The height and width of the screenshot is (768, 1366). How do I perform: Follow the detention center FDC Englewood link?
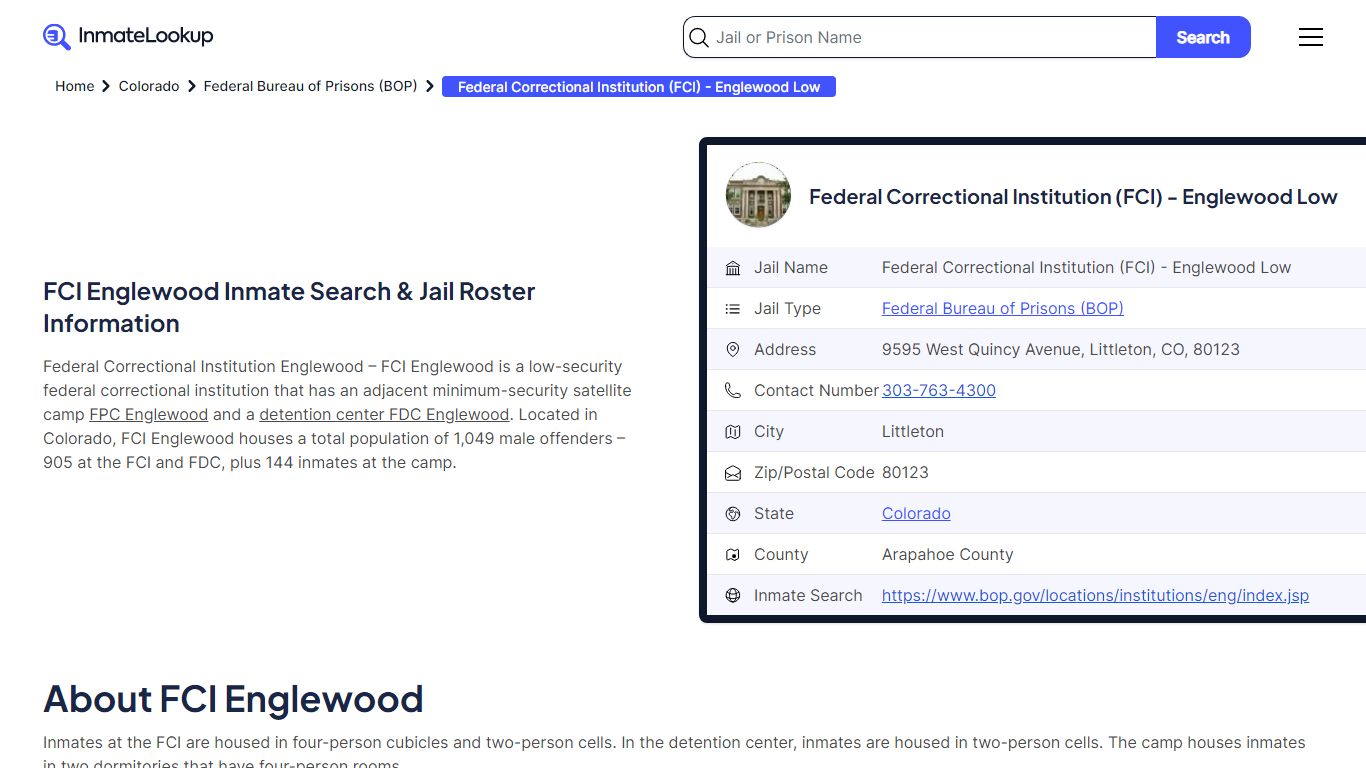click(384, 415)
